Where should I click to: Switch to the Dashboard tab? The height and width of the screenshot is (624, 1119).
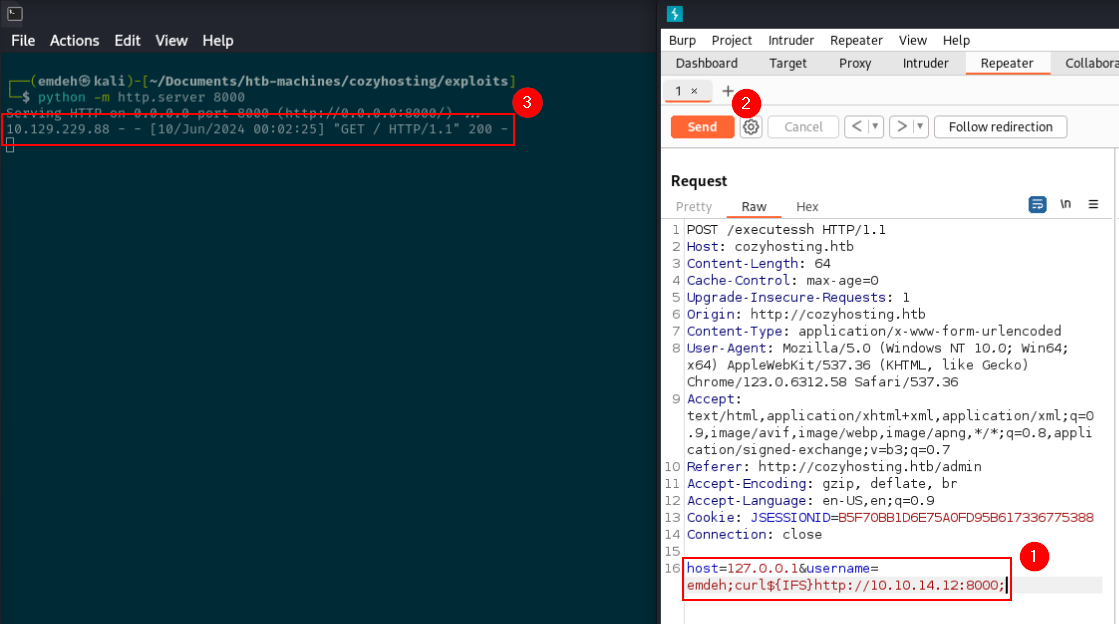pyautogui.click(x=707, y=64)
